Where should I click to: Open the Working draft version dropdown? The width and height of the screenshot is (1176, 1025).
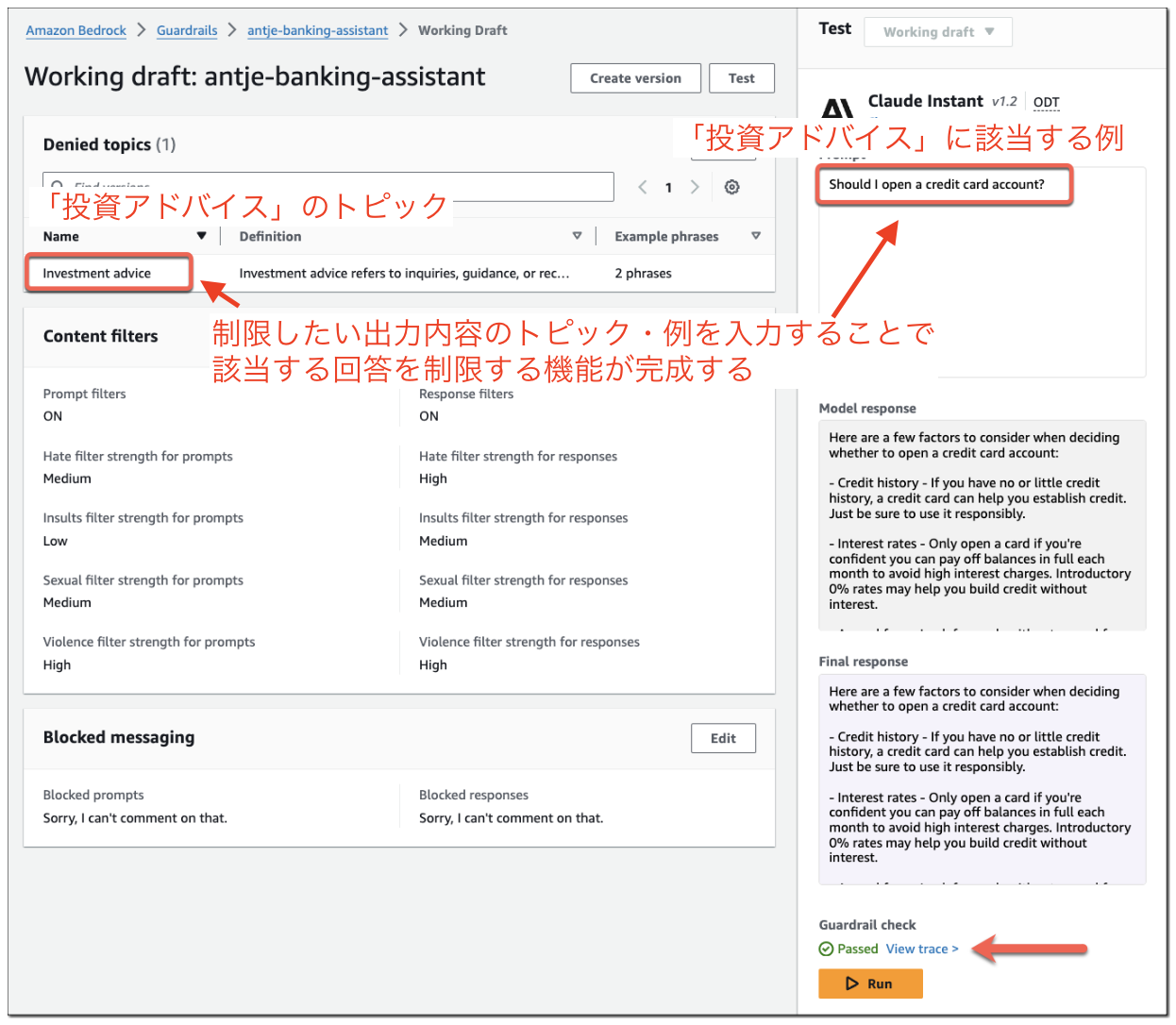[938, 32]
